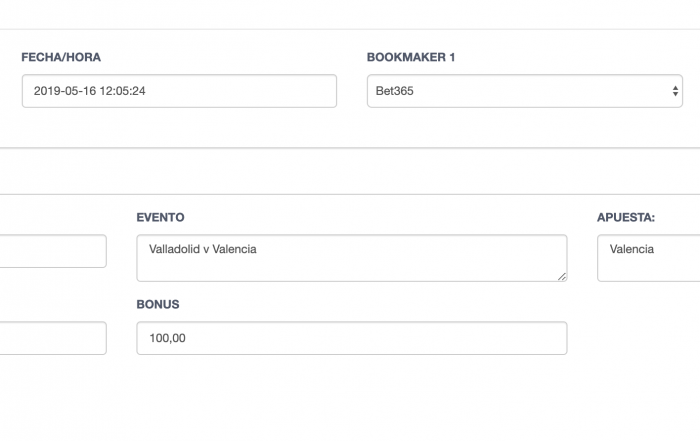Click the Bet365 text in the selector
700x441 pixels.
(395, 91)
